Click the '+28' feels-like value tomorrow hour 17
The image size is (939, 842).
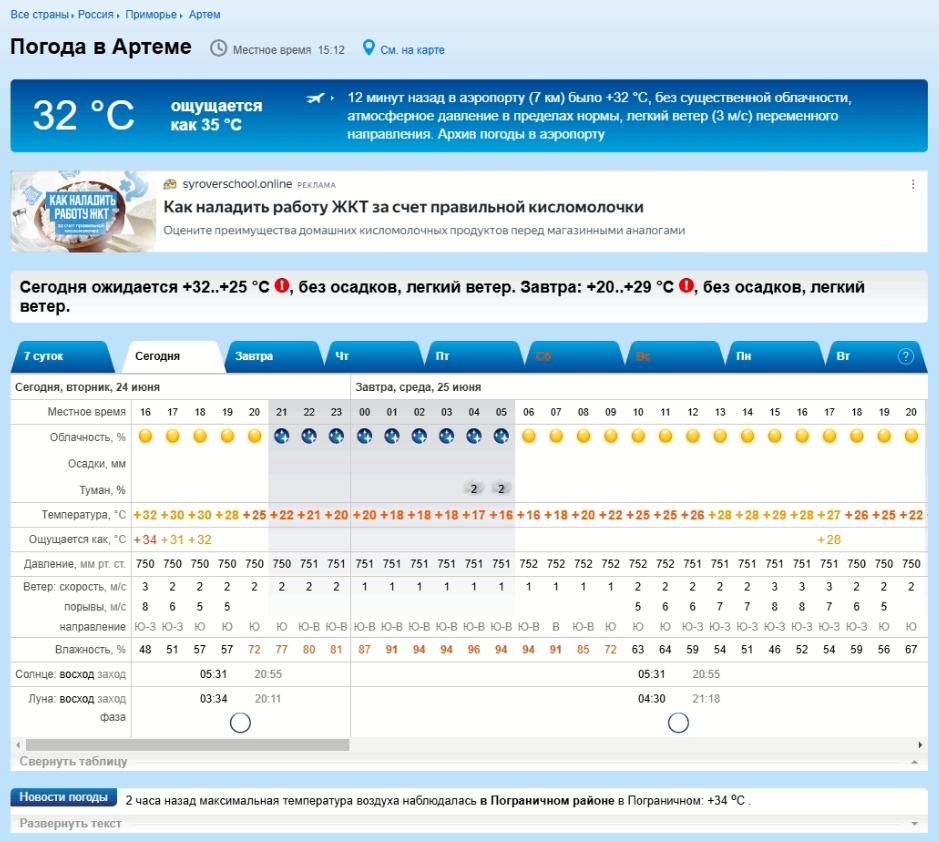829,540
